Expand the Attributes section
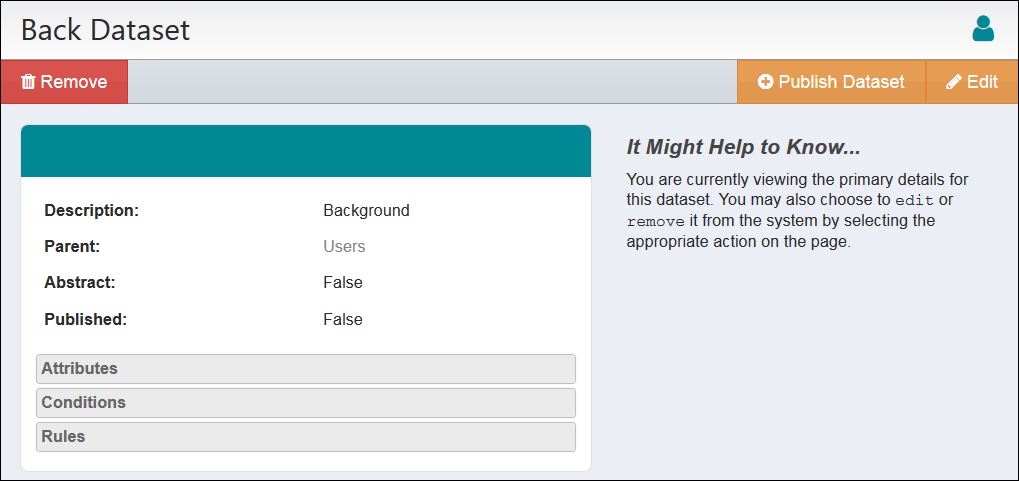 (x=305, y=368)
